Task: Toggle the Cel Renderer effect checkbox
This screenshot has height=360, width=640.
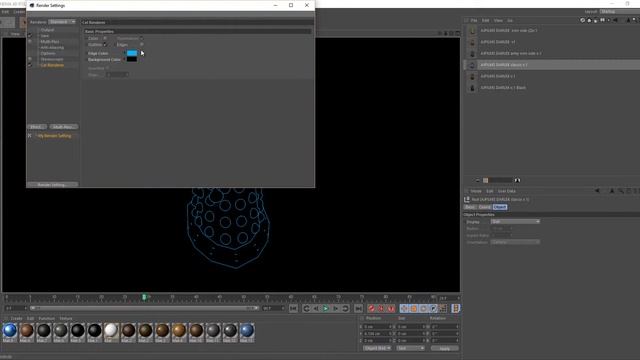Action: coord(30,65)
